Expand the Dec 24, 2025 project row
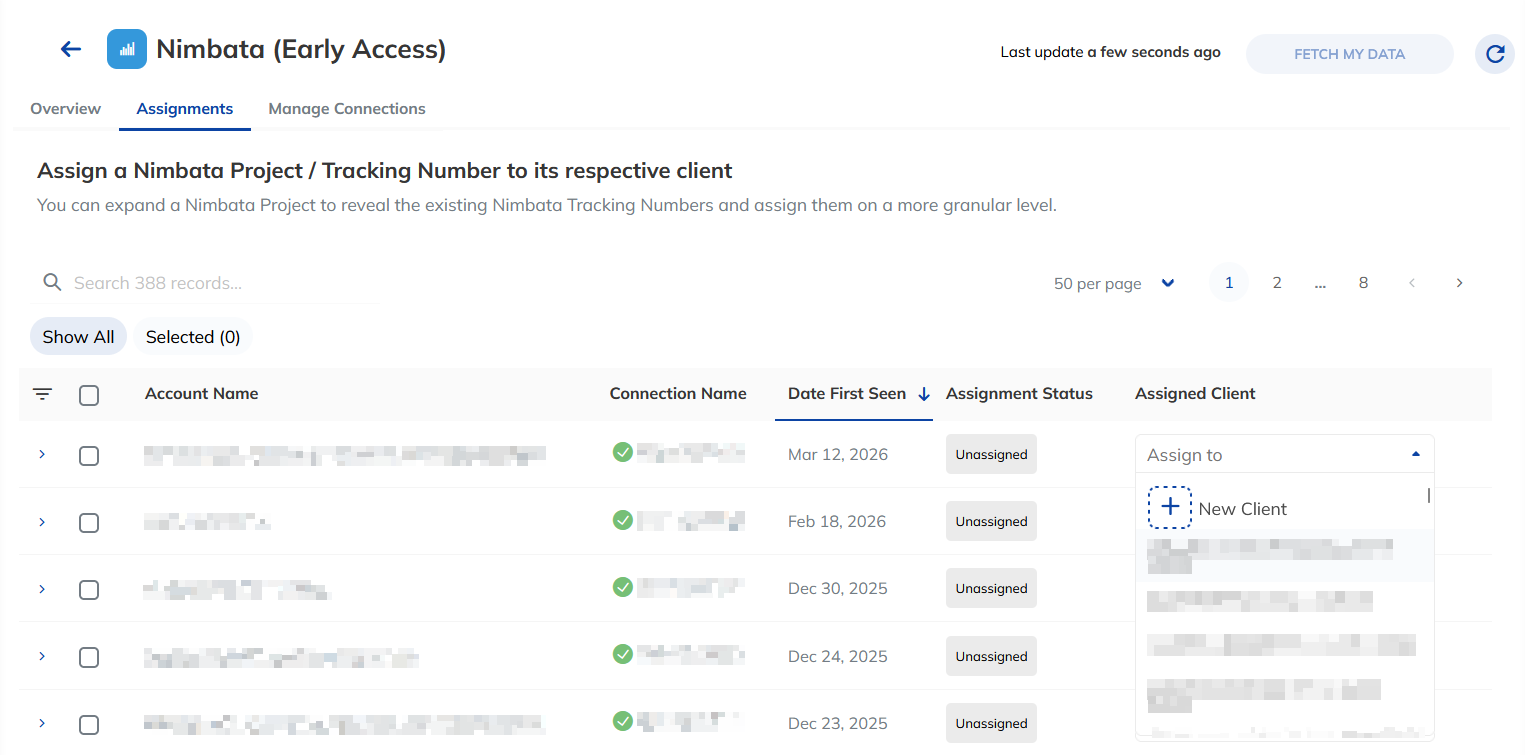The height and width of the screenshot is (755, 1525). click(42, 656)
